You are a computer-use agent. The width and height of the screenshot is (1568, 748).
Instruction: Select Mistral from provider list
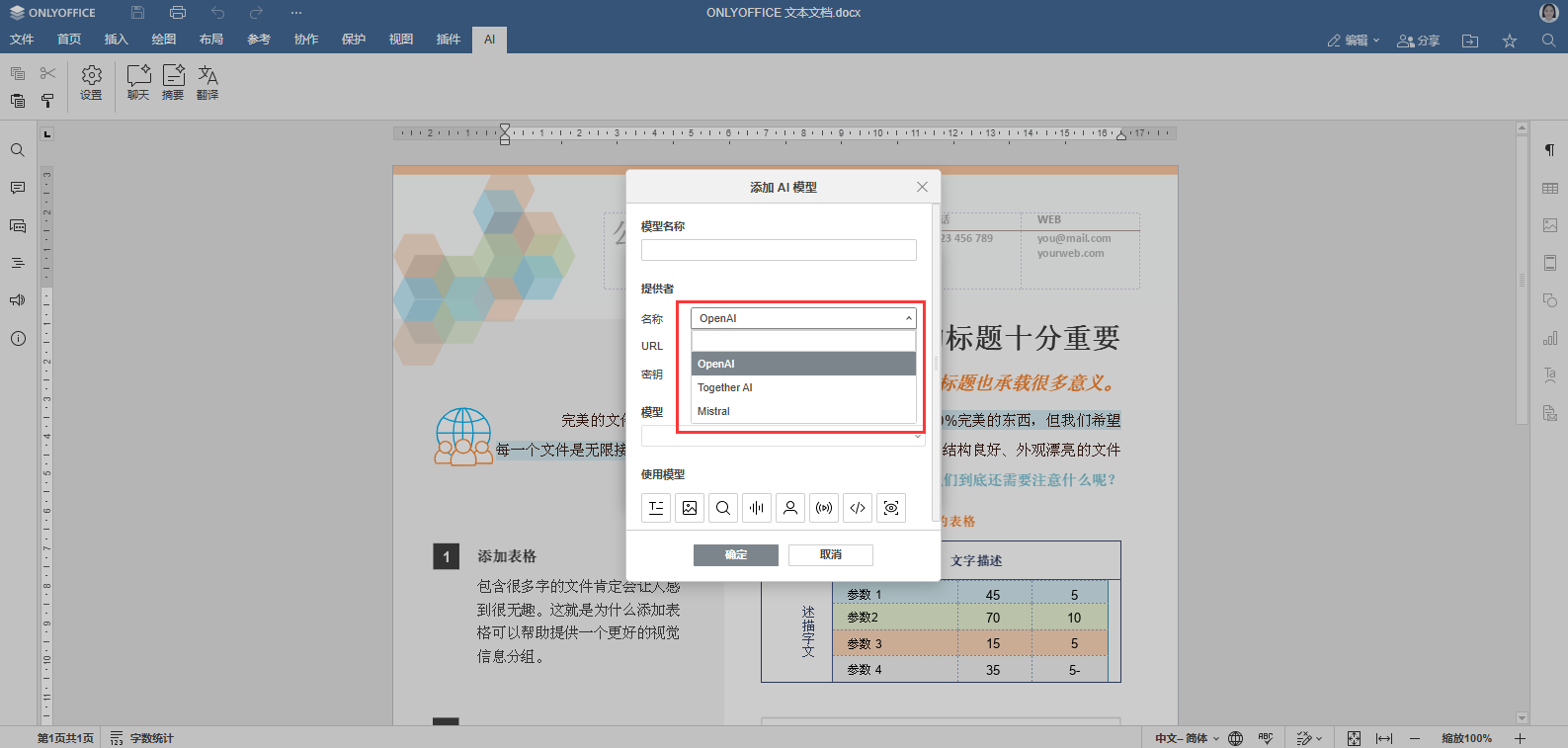tap(803, 411)
